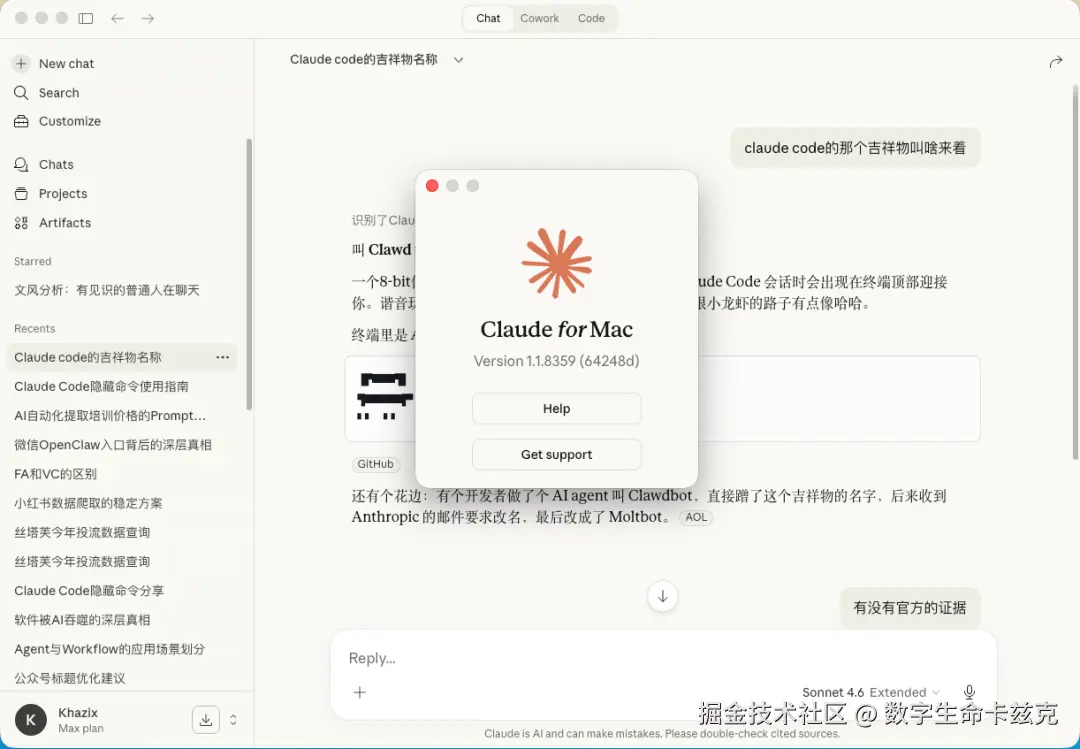Open recent chat 小红书数据爬取的稳定方案
The height and width of the screenshot is (749, 1080).
[88, 503]
